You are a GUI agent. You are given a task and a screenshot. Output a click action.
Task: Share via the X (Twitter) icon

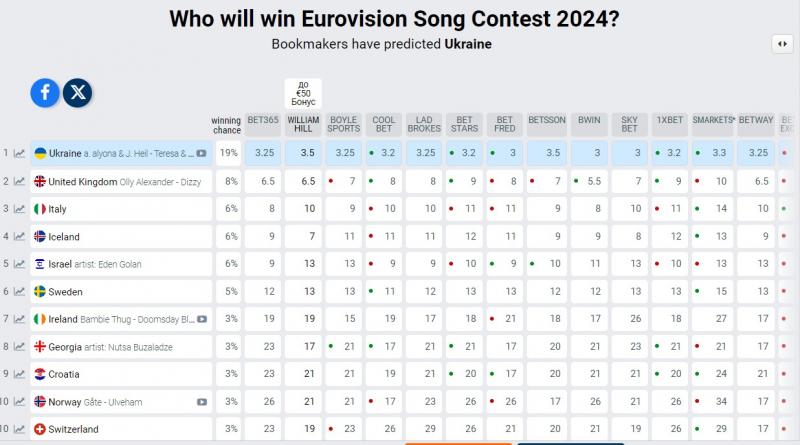click(x=78, y=93)
